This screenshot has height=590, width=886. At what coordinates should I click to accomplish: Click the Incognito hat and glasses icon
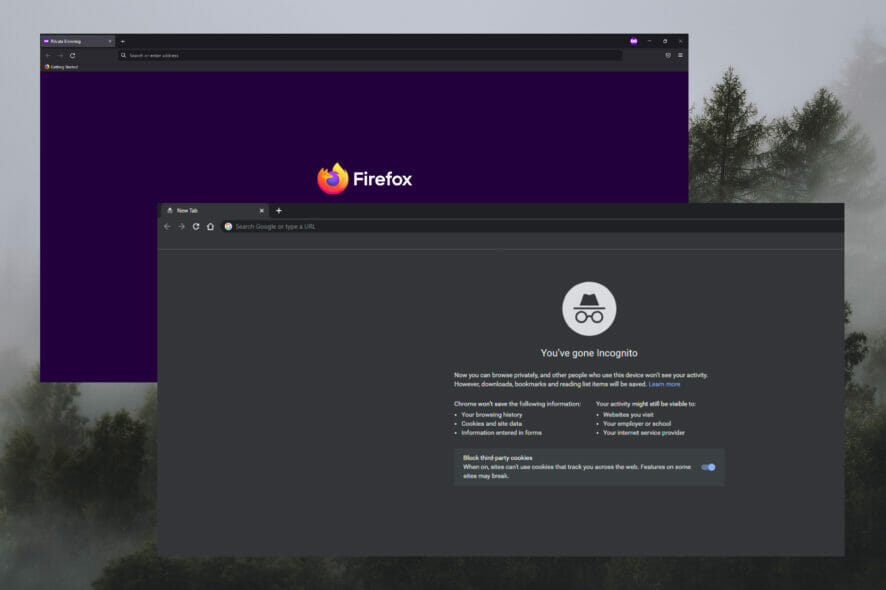[x=589, y=309]
